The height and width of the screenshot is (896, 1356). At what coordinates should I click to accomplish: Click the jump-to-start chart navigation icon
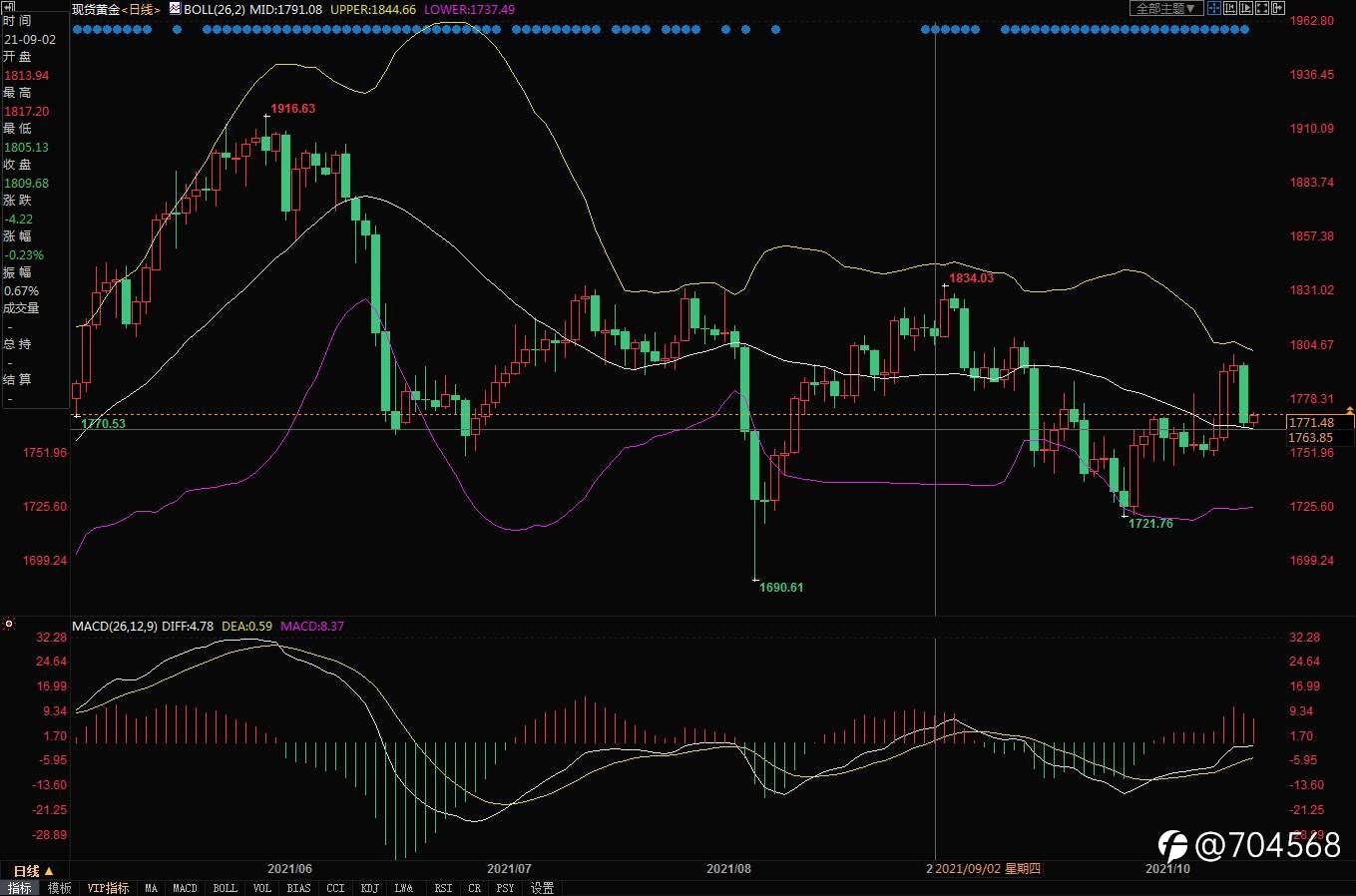tap(1230, 8)
